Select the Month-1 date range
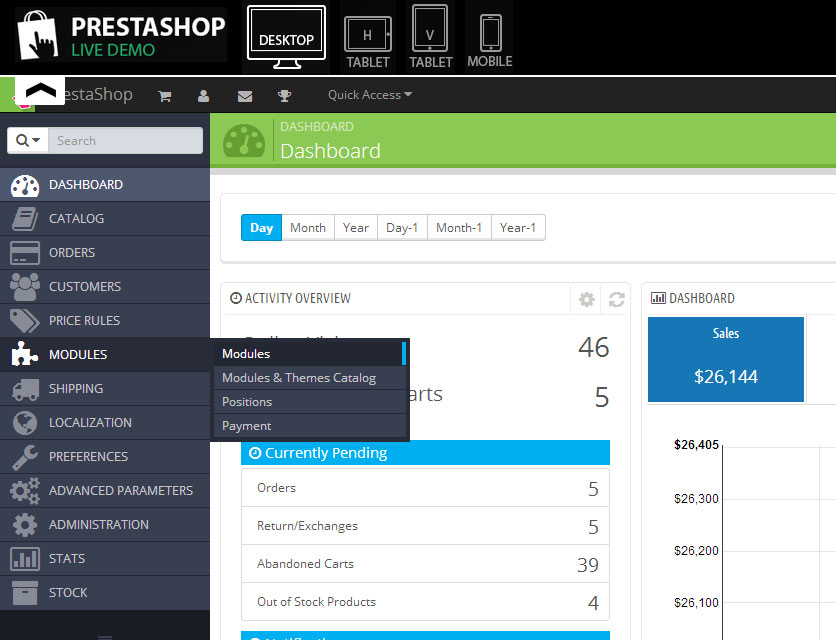 click(x=459, y=228)
